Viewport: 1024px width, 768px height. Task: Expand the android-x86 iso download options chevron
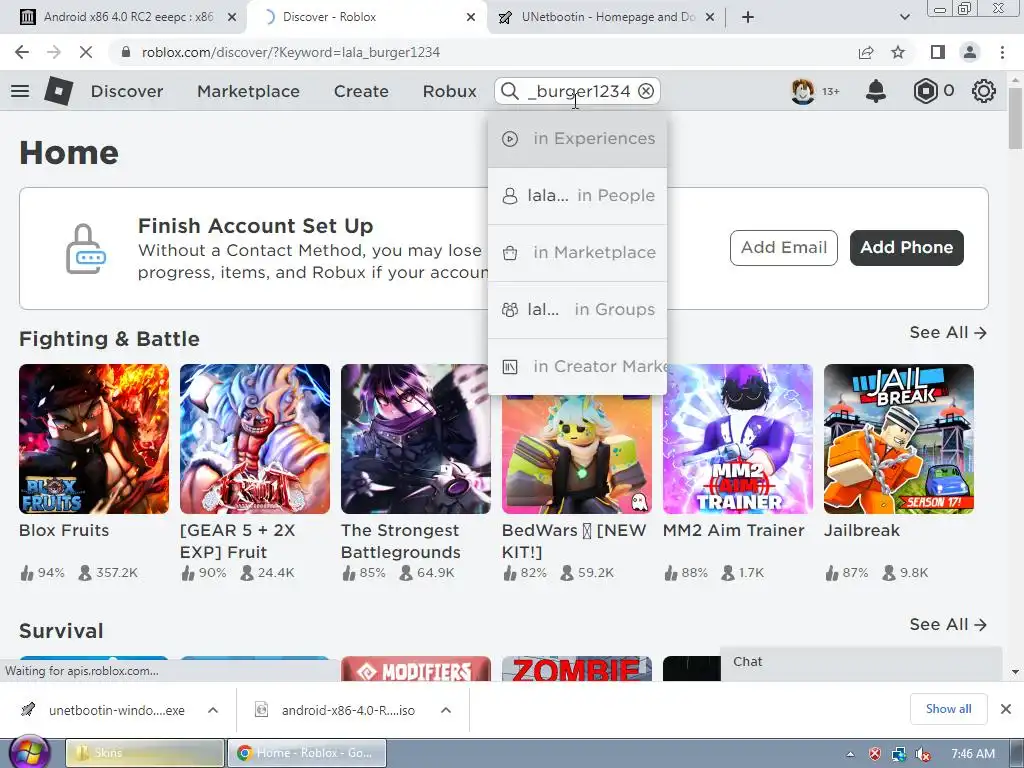click(x=446, y=710)
